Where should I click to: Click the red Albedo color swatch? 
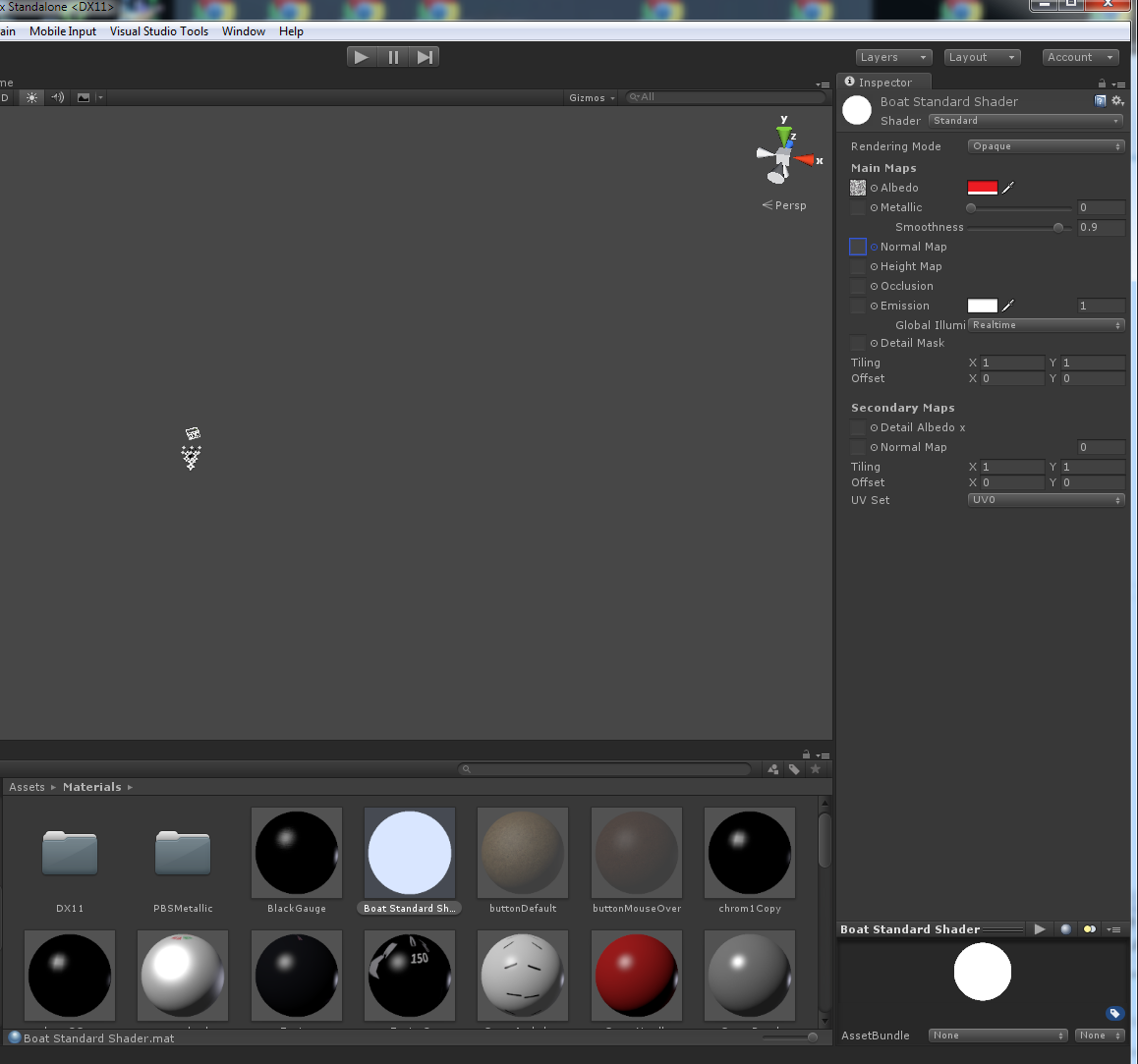(983, 187)
